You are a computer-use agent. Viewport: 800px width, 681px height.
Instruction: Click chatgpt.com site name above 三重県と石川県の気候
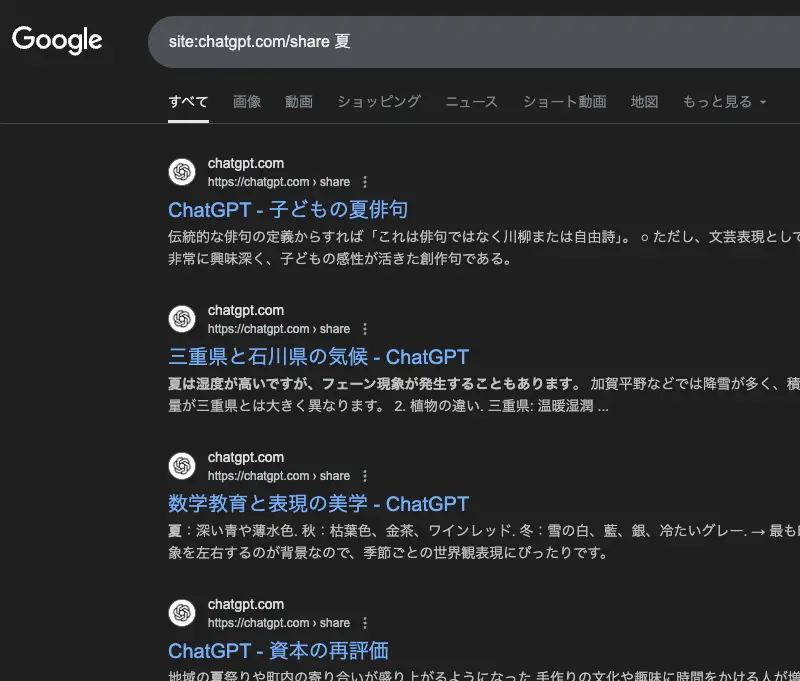click(x=245, y=311)
